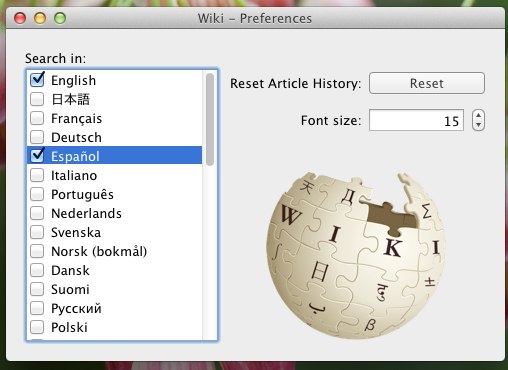Tick the Nederlands checkbox
This screenshot has width=508, height=370.
tap(37, 213)
